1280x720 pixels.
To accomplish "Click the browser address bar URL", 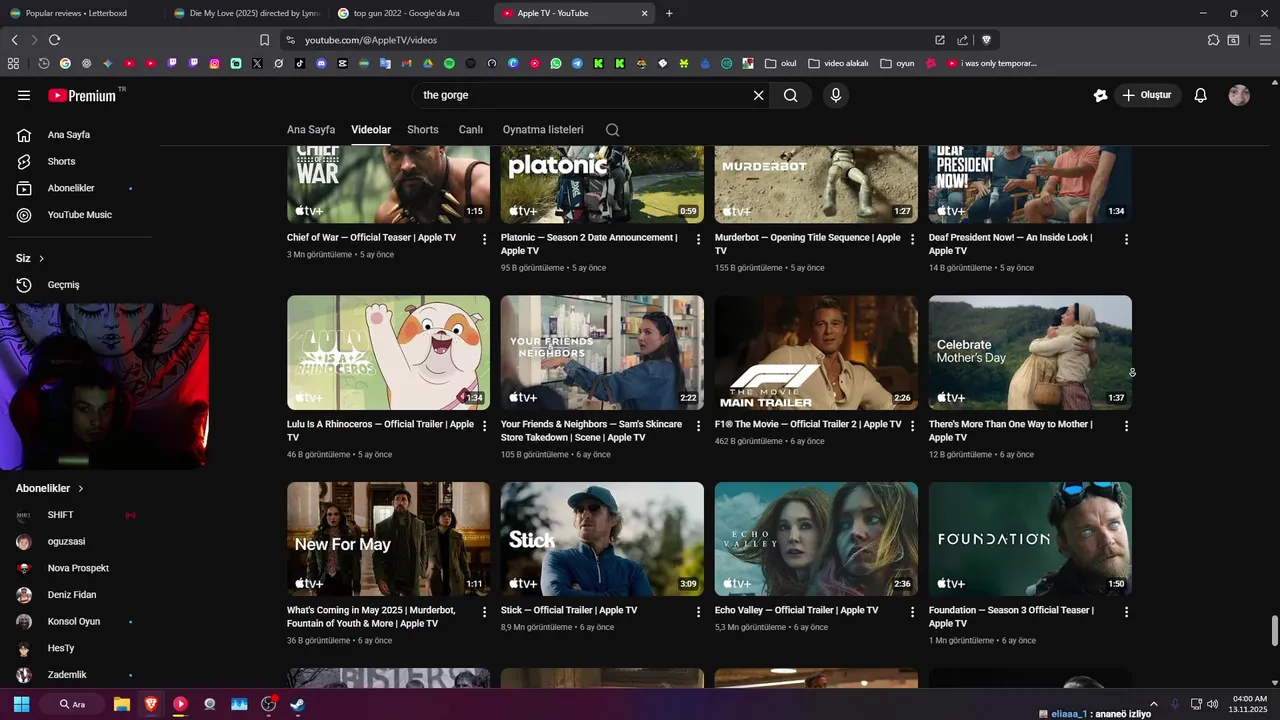I will click(371, 40).
